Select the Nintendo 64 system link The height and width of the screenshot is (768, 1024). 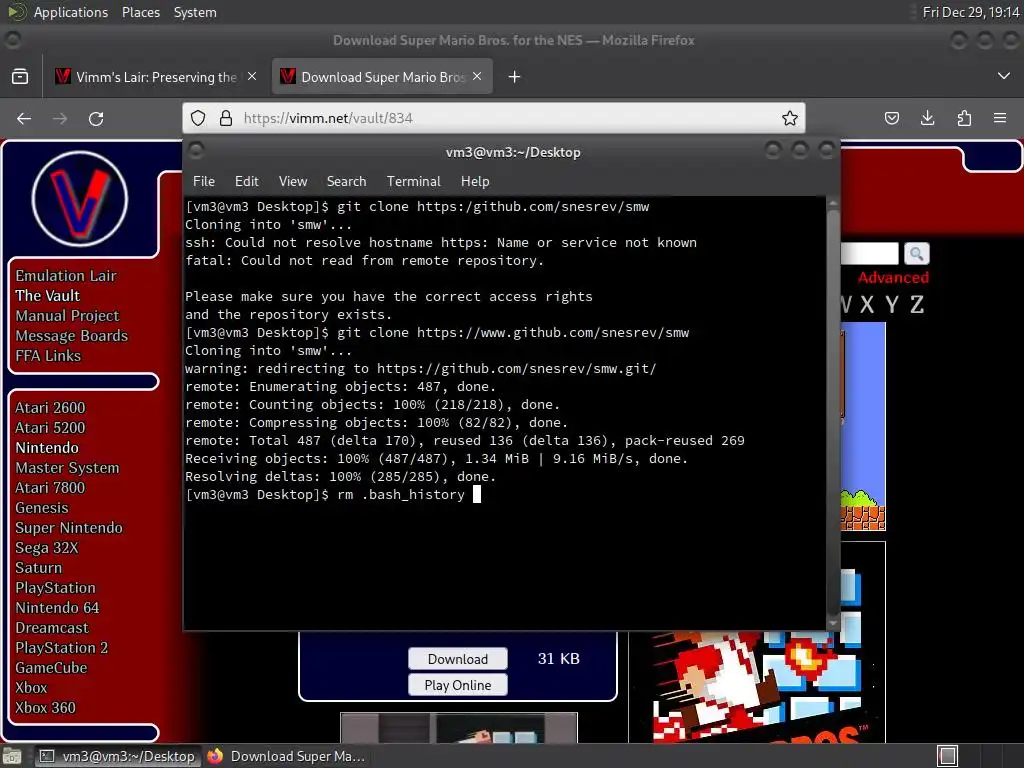coord(57,608)
